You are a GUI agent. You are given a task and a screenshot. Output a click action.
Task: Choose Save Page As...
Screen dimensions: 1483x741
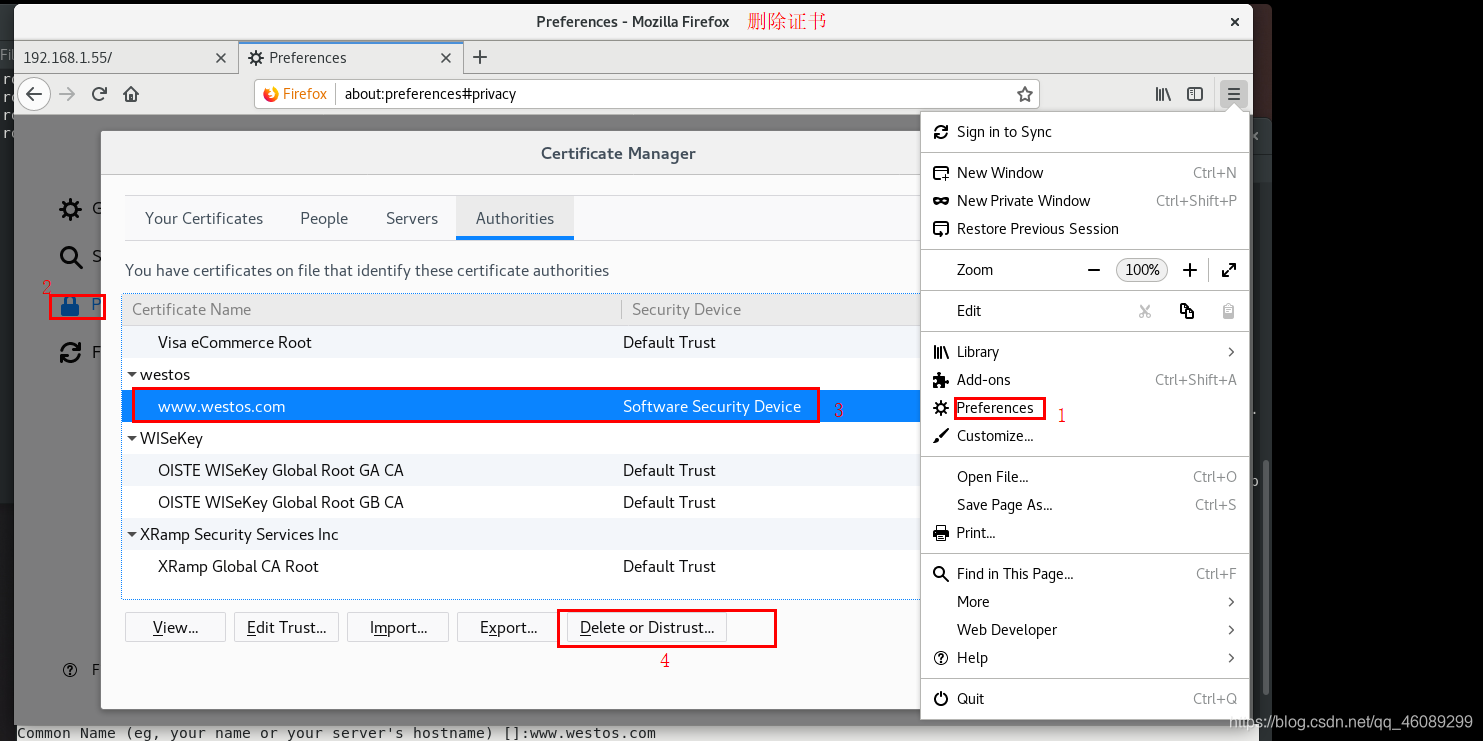click(x=1085, y=505)
